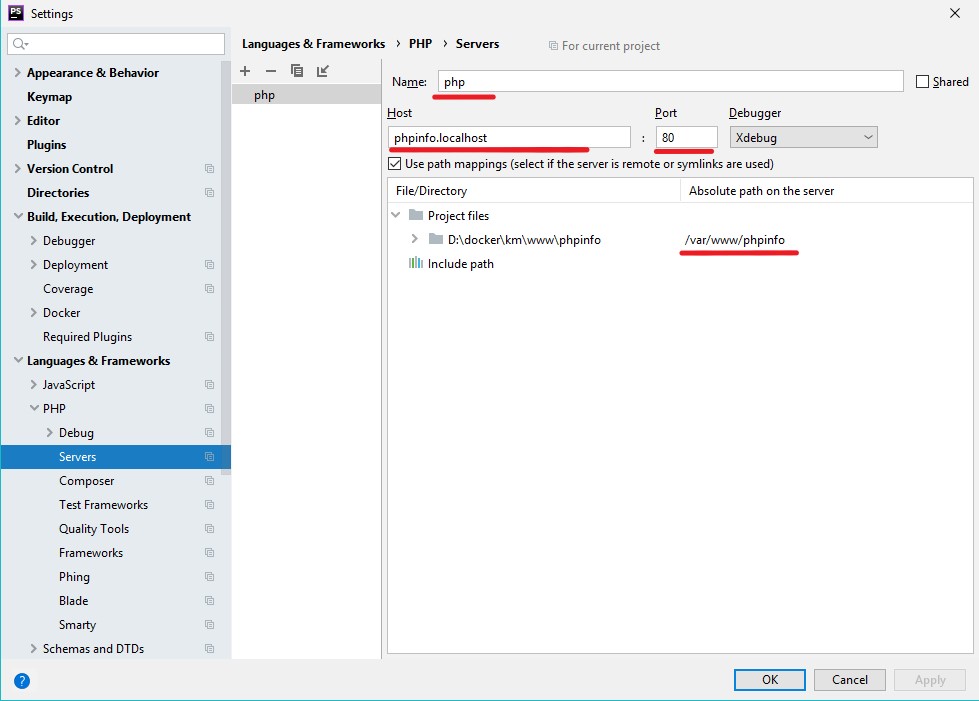The width and height of the screenshot is (979, 701).
Task: Open the Debugger Xdebug dropdown
Action: 803,137
